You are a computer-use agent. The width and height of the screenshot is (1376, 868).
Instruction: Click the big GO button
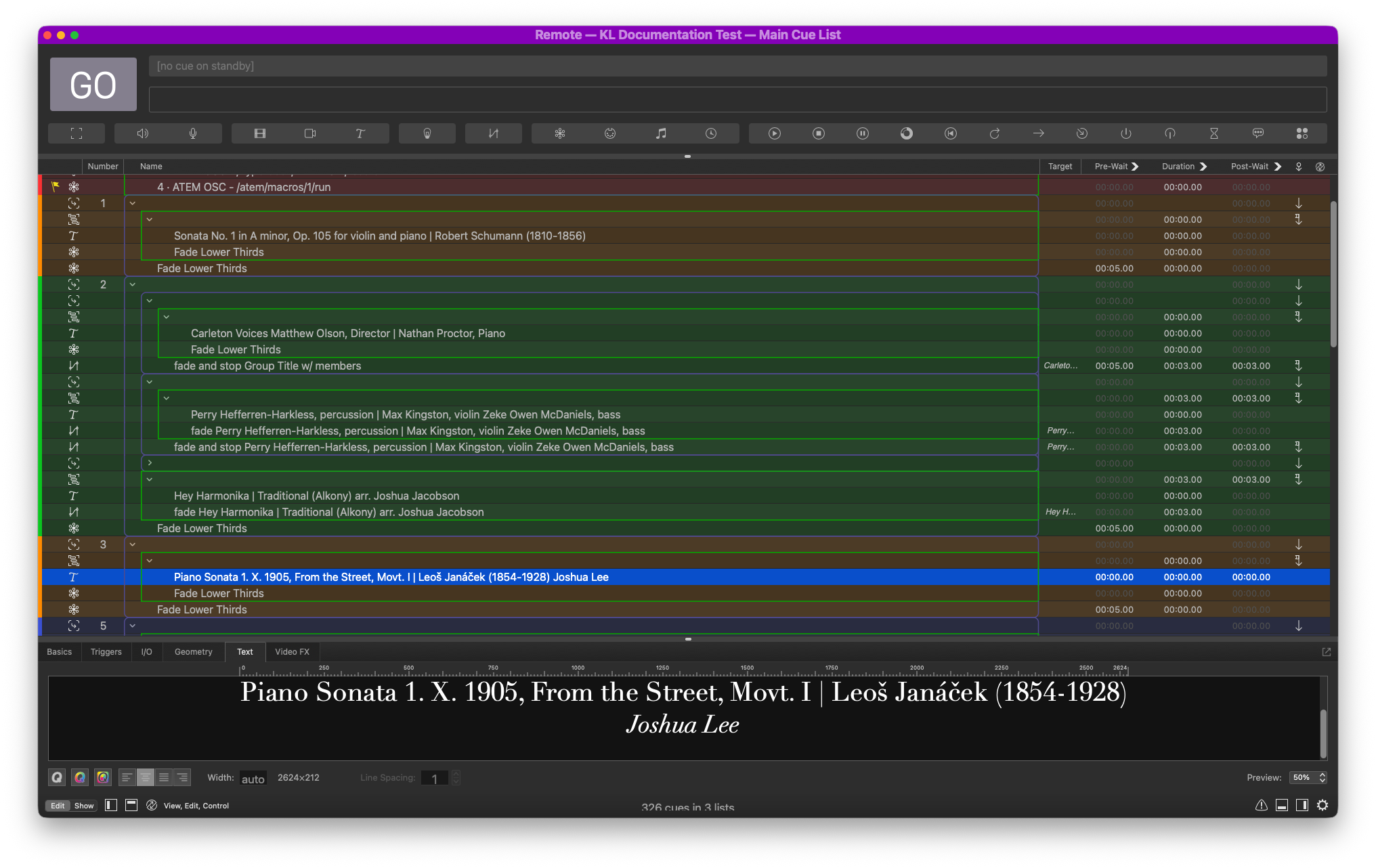coord(93,85)
